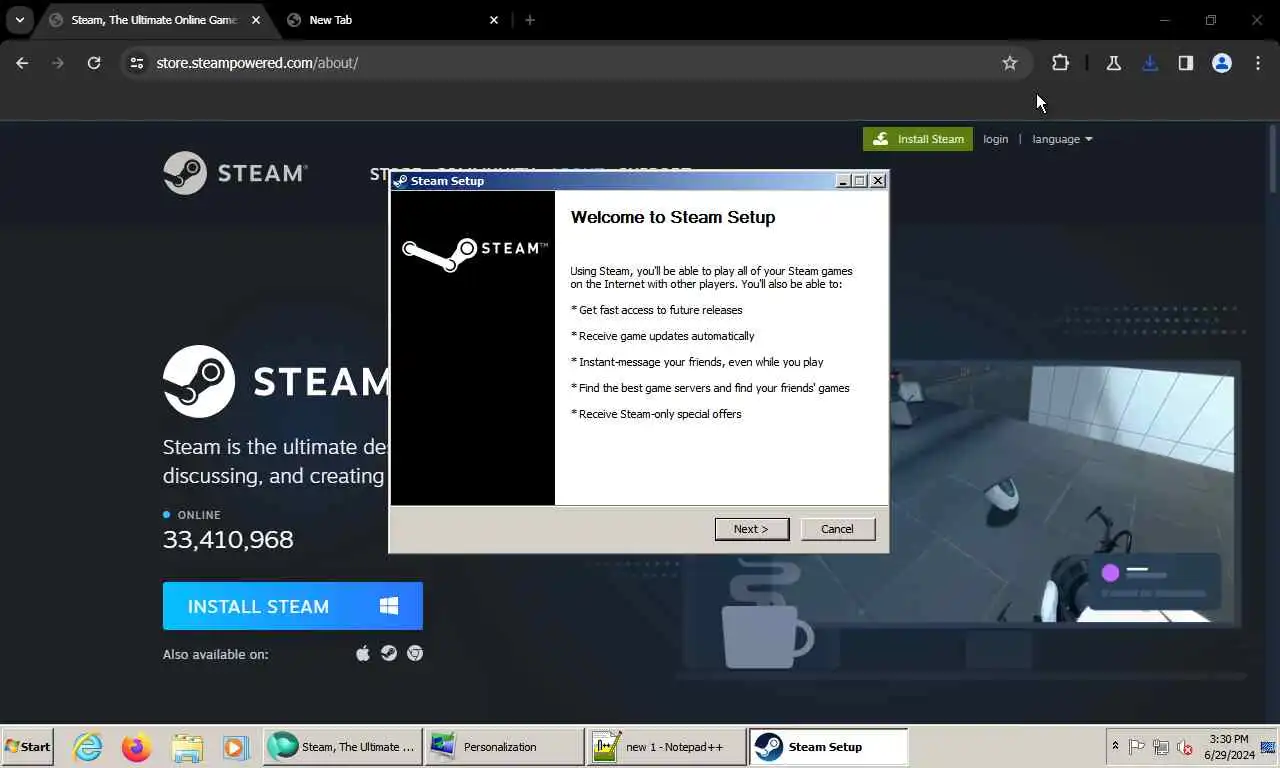Open the login link
This screenshot has height=768, width=1280.
click(x=995, y=139)
